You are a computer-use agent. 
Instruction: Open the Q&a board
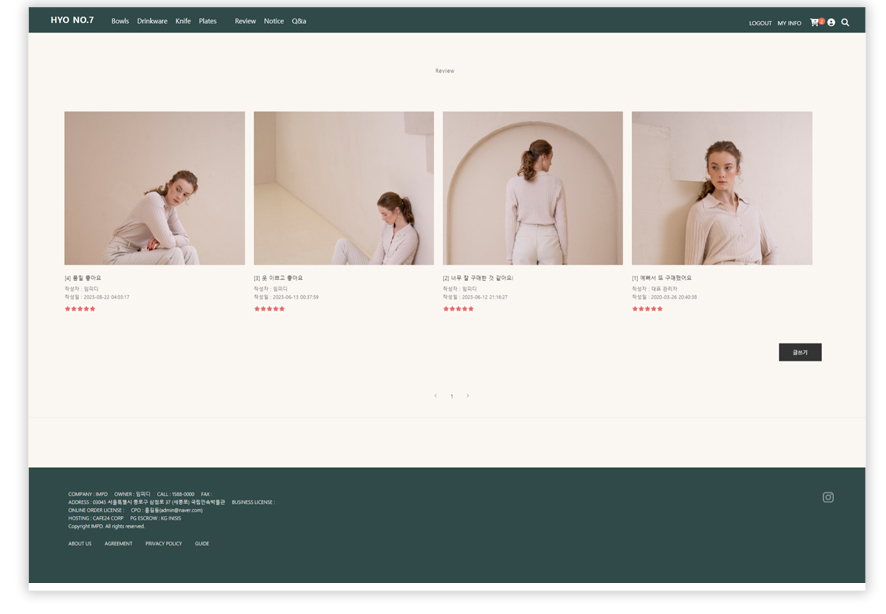tap(299, 21)
